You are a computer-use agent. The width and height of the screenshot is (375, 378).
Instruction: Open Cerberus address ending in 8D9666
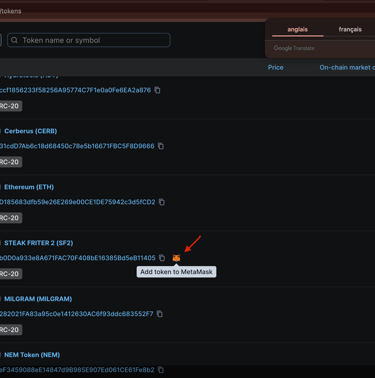tap(77, 146)
